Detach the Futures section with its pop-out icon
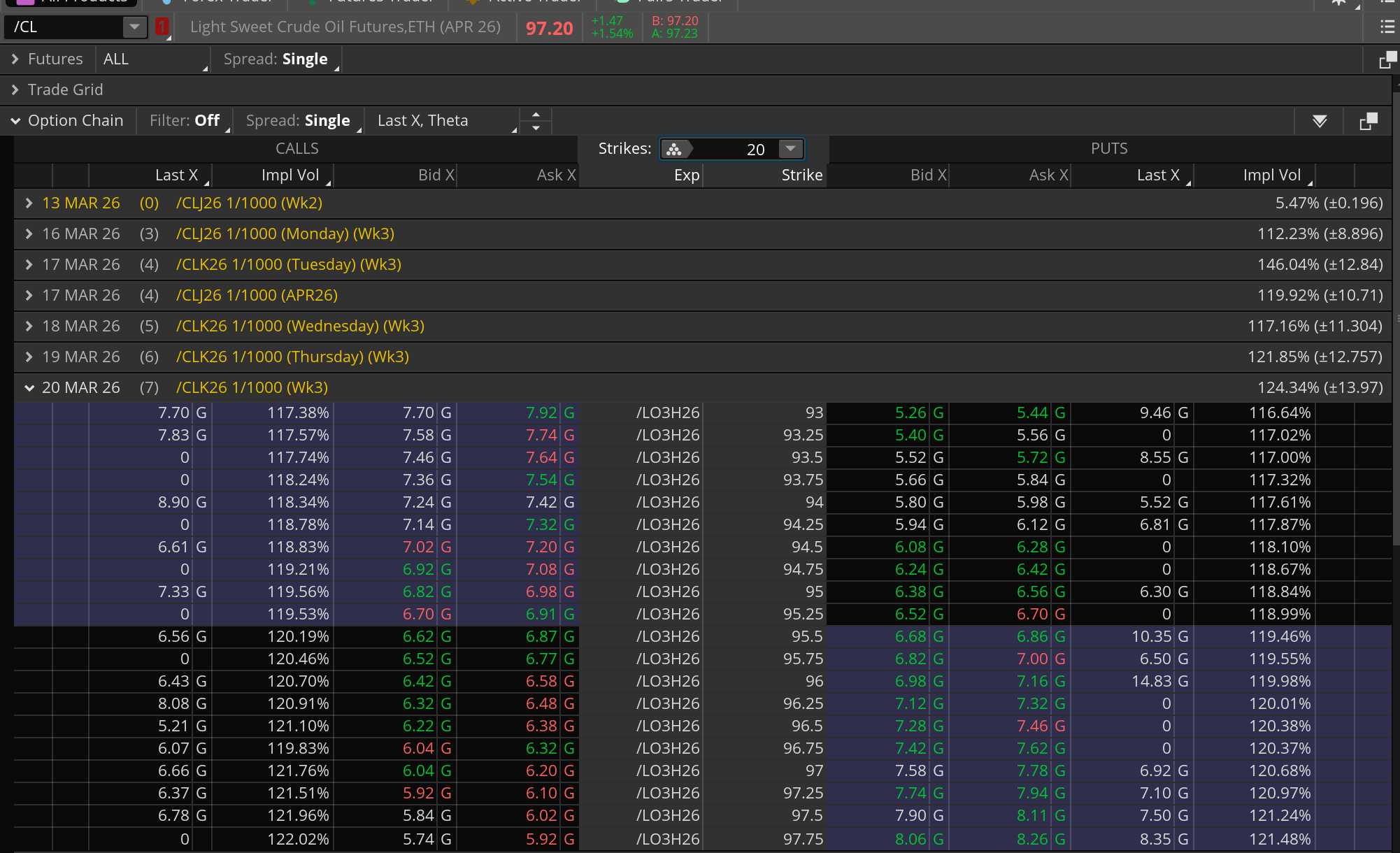The image size is (1400, 853). [x=1387, y=60]
